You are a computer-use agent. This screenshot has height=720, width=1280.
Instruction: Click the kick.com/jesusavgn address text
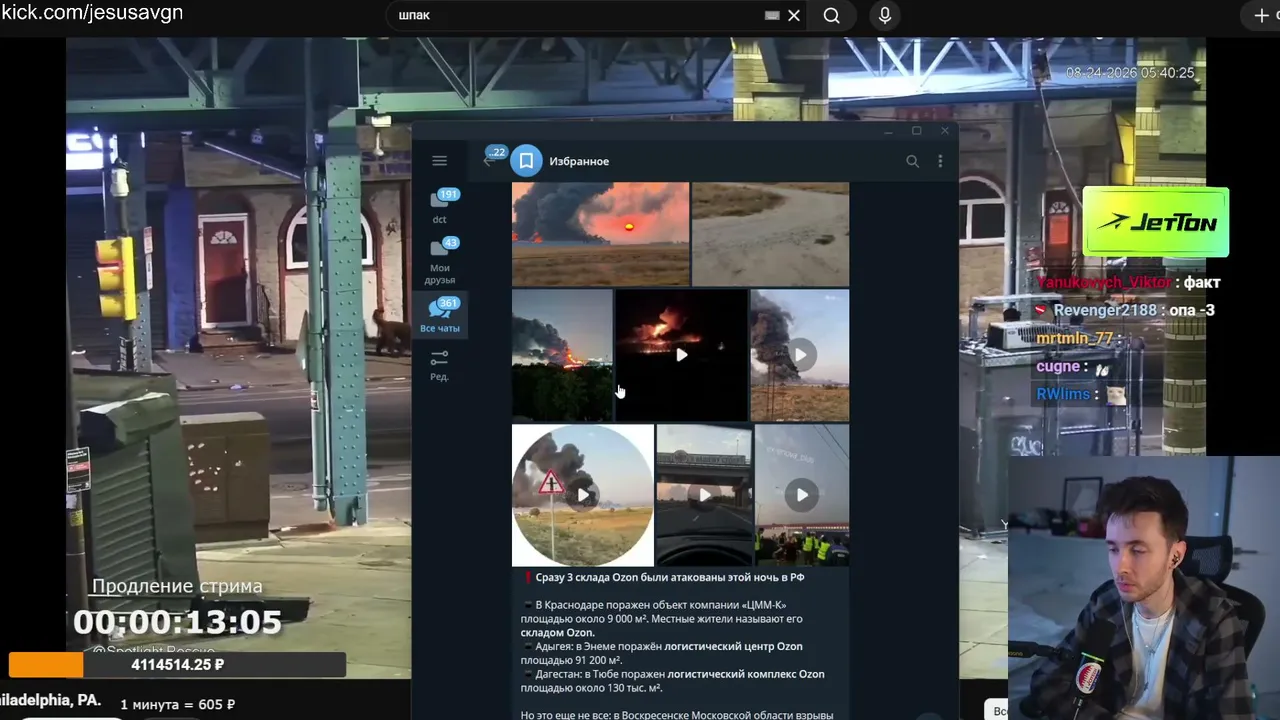click(92, 13)
